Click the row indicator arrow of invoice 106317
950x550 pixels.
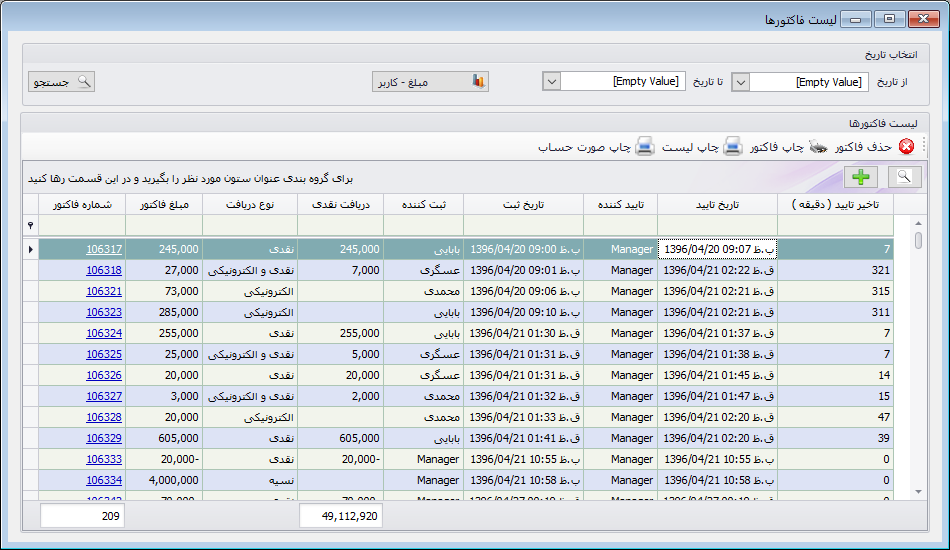click(31, 250)
